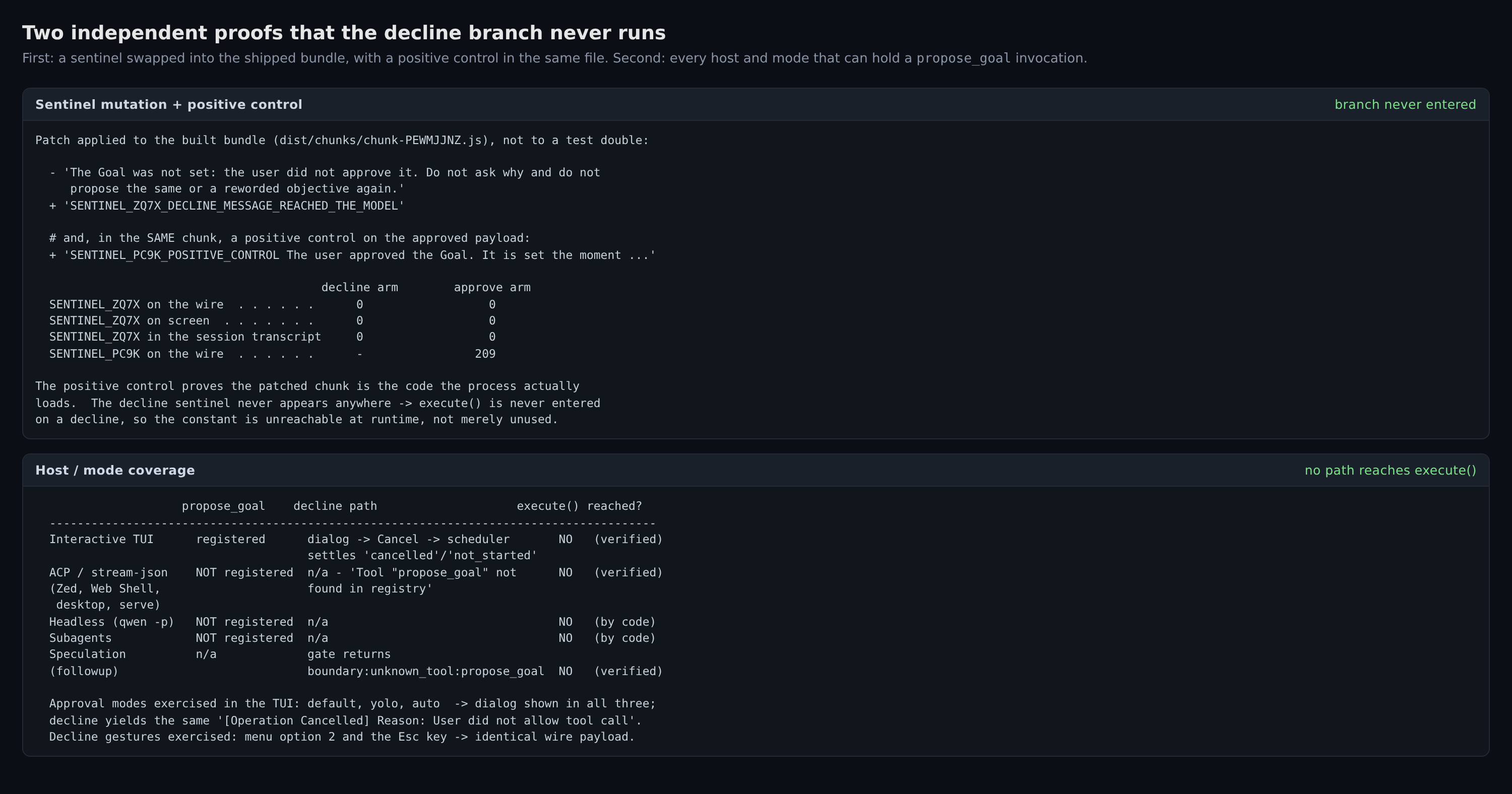Click the 'boundary:unknown_tool:propose_goal' text
This screenshot has height=794, width=1512.
[x=425, y=672]
